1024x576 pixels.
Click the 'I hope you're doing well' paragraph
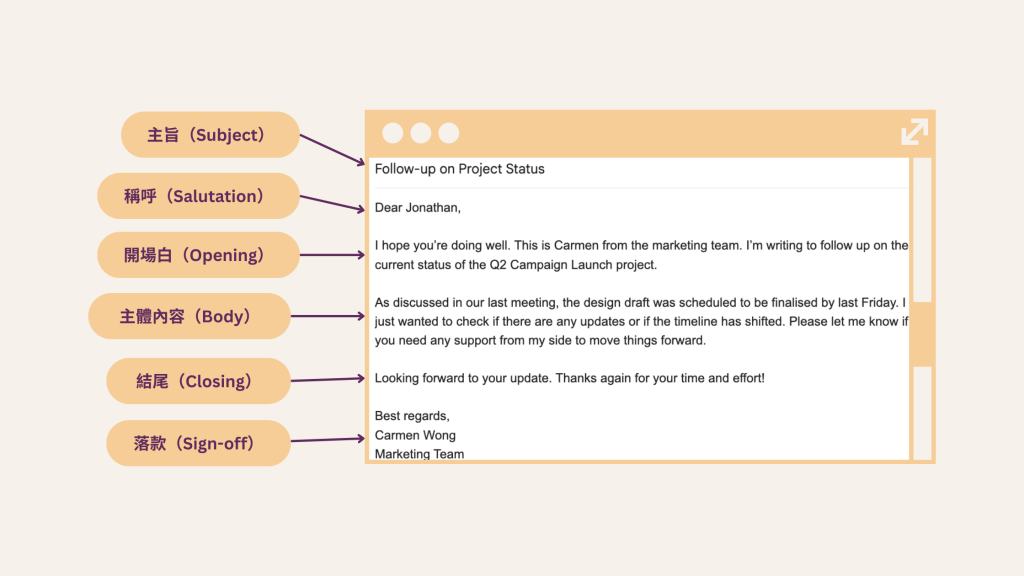click(640, 255)
